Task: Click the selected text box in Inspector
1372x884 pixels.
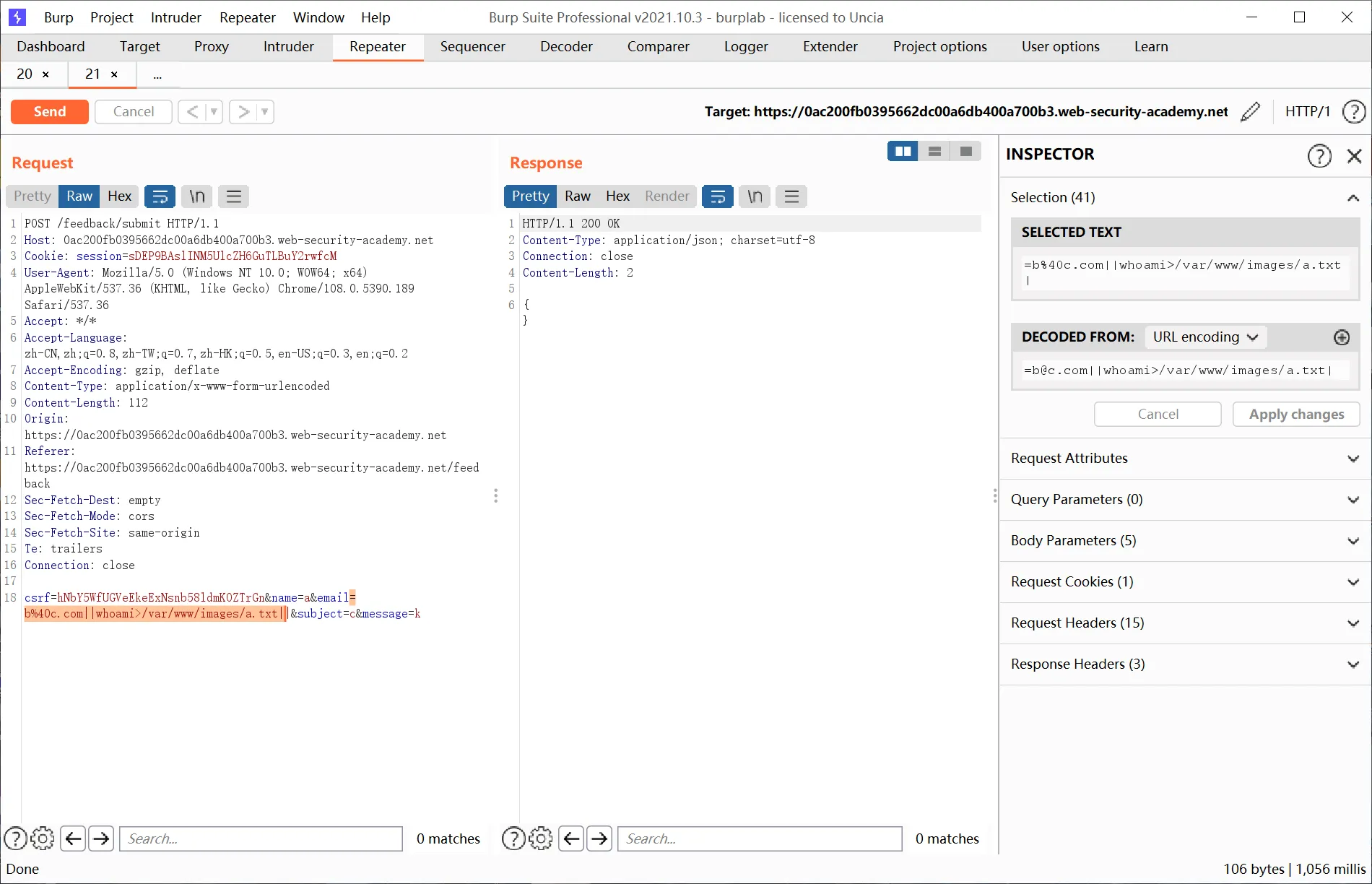Action: (1185, 272)
